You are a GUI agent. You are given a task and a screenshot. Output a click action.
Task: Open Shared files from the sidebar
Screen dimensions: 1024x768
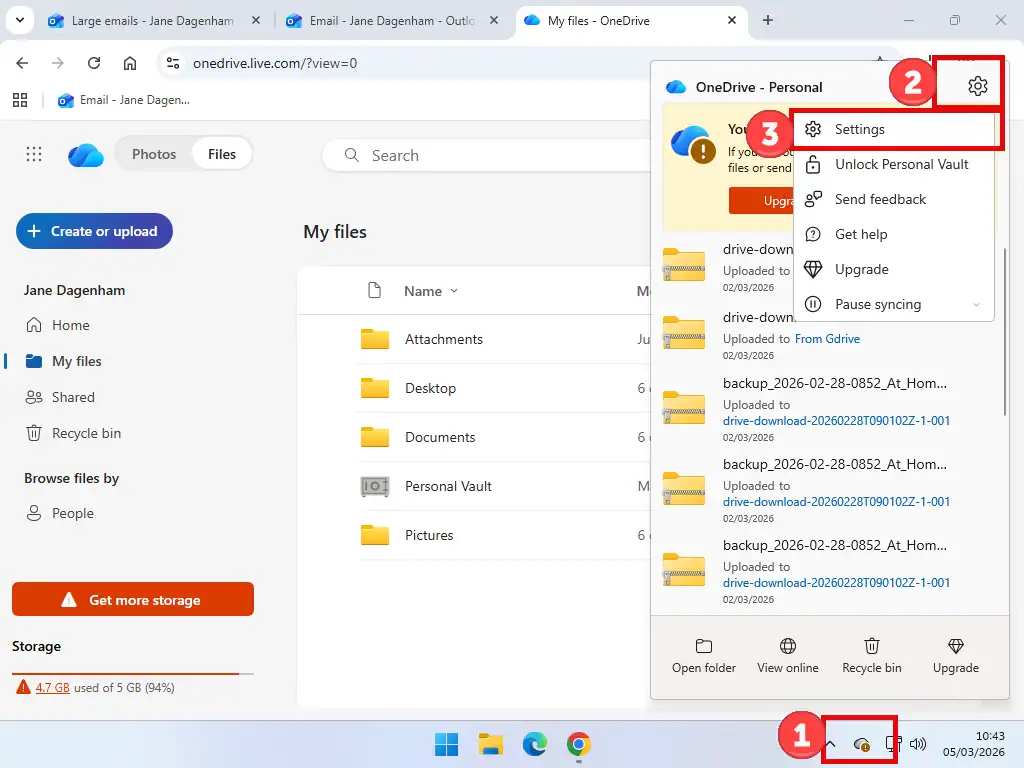pyautogui.click(x=71, y=397)
